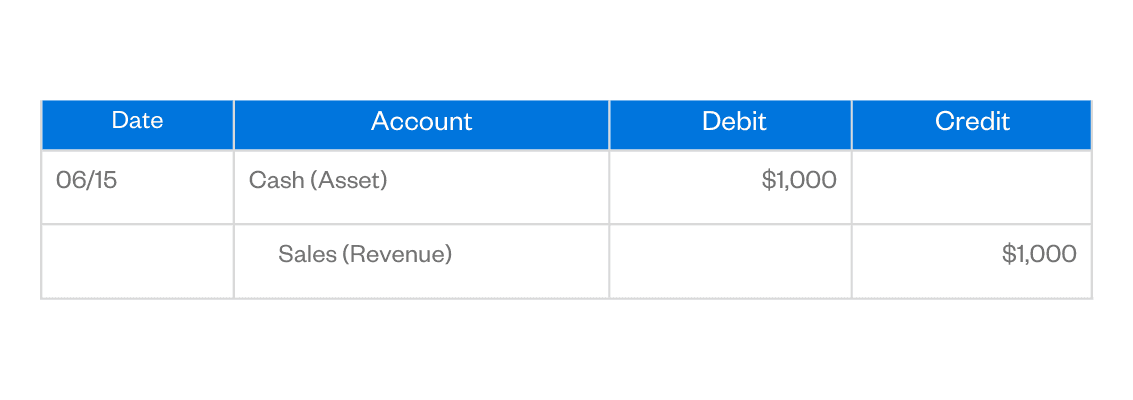
Task: Select the empty credit cell in Cash row
Action: click(x=971, y=186)
